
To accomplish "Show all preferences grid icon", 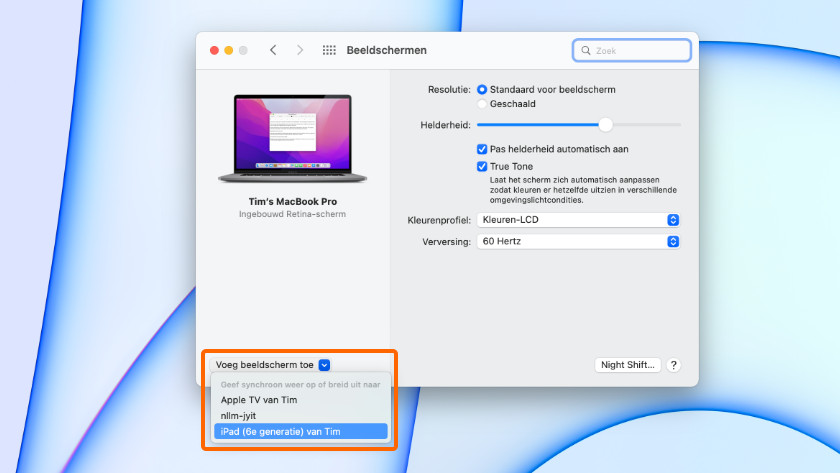I will point(329,50).
